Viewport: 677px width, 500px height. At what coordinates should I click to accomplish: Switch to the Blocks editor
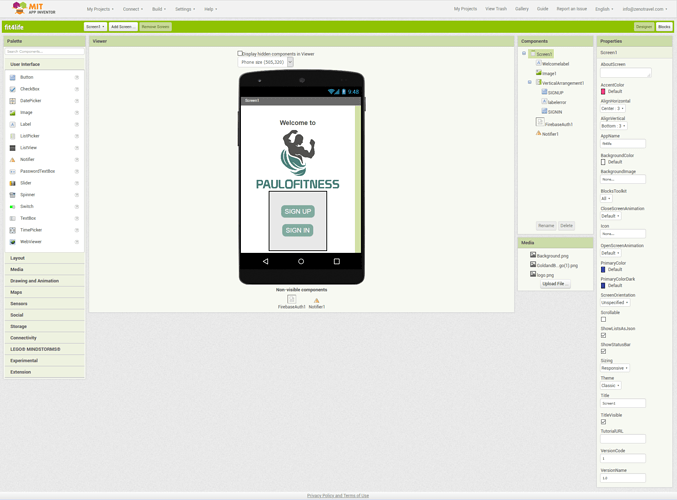[664, 27]
